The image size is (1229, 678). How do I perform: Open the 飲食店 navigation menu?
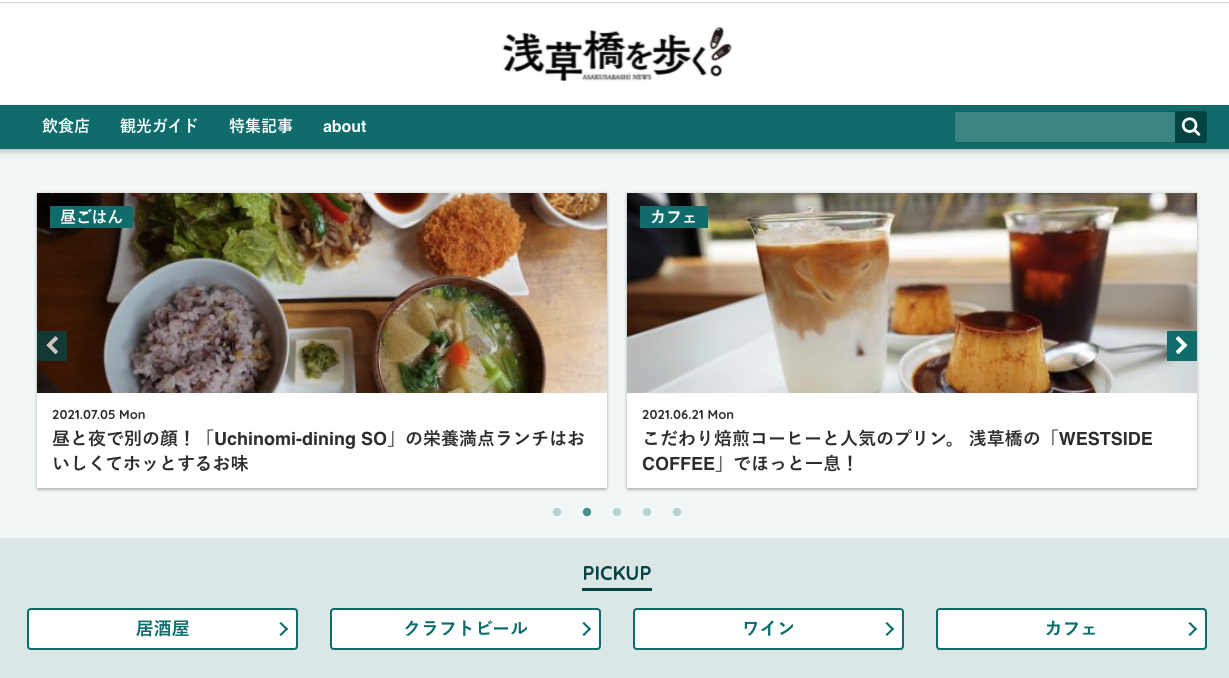[66, 126]
